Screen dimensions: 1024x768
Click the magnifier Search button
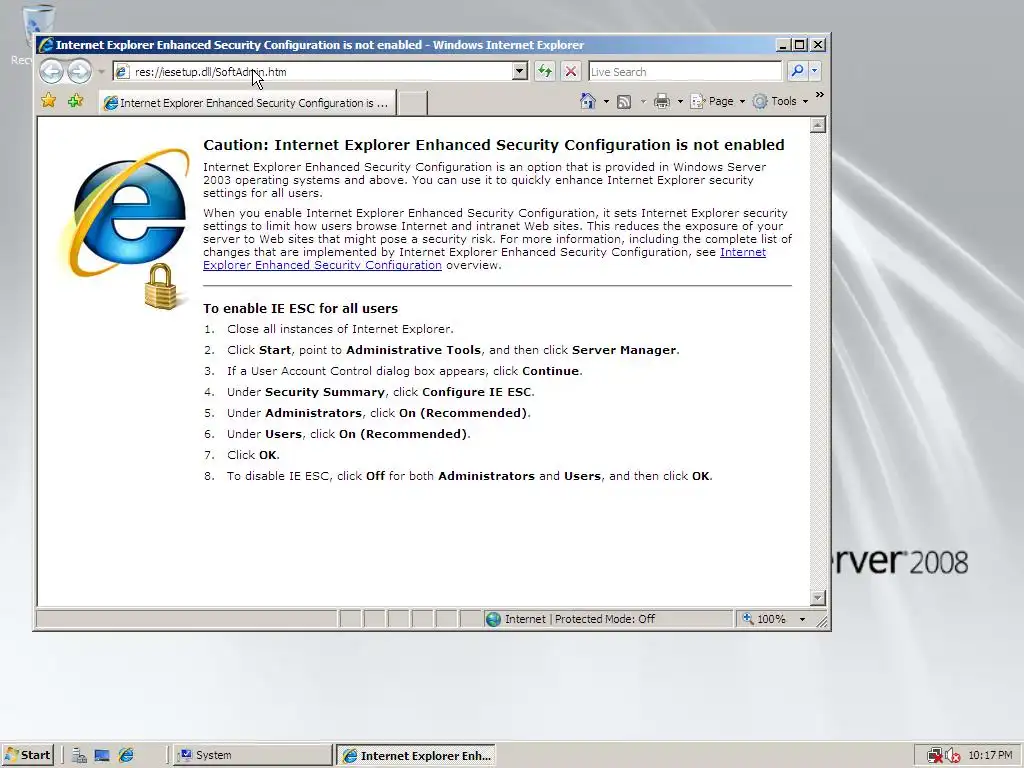797,71
